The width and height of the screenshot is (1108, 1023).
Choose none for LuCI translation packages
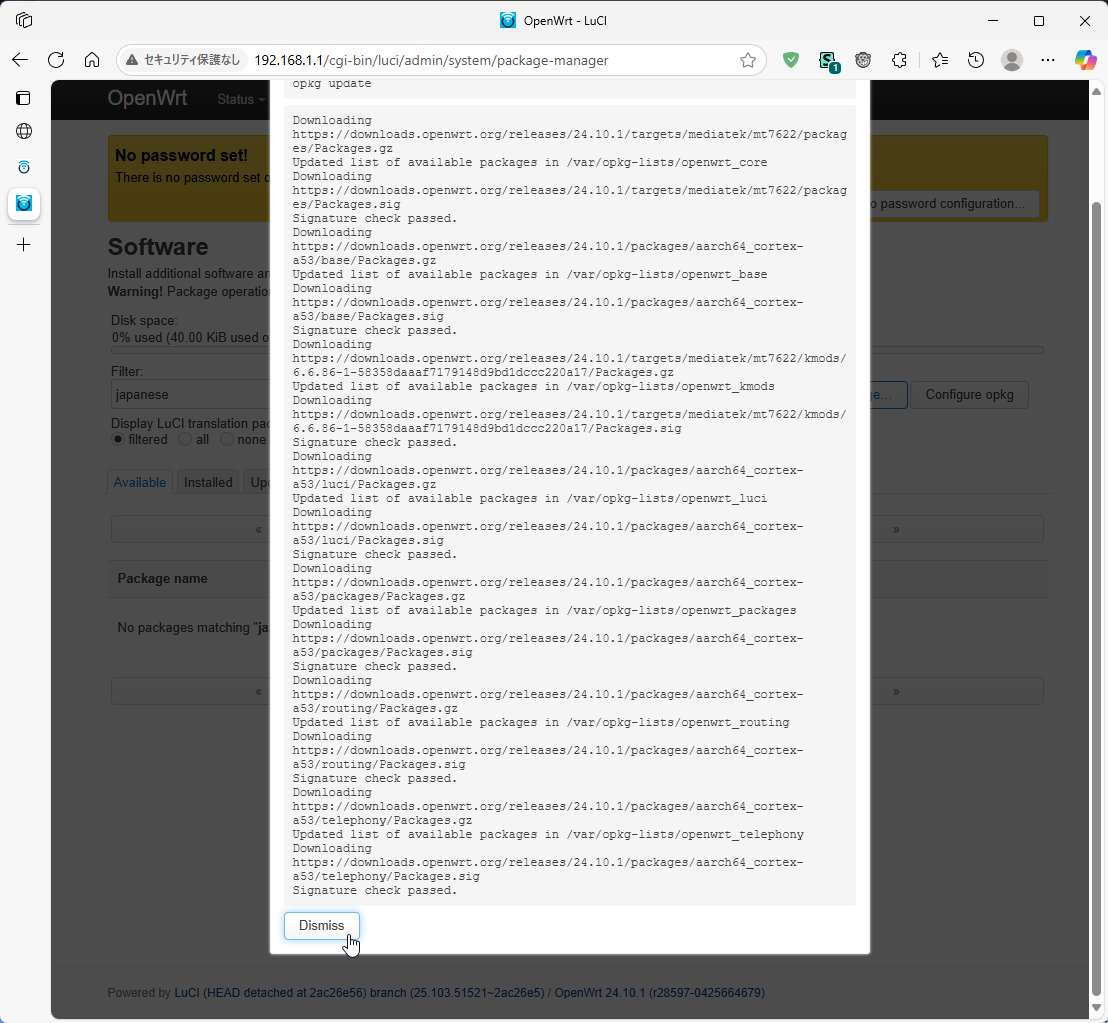(228, 439)
